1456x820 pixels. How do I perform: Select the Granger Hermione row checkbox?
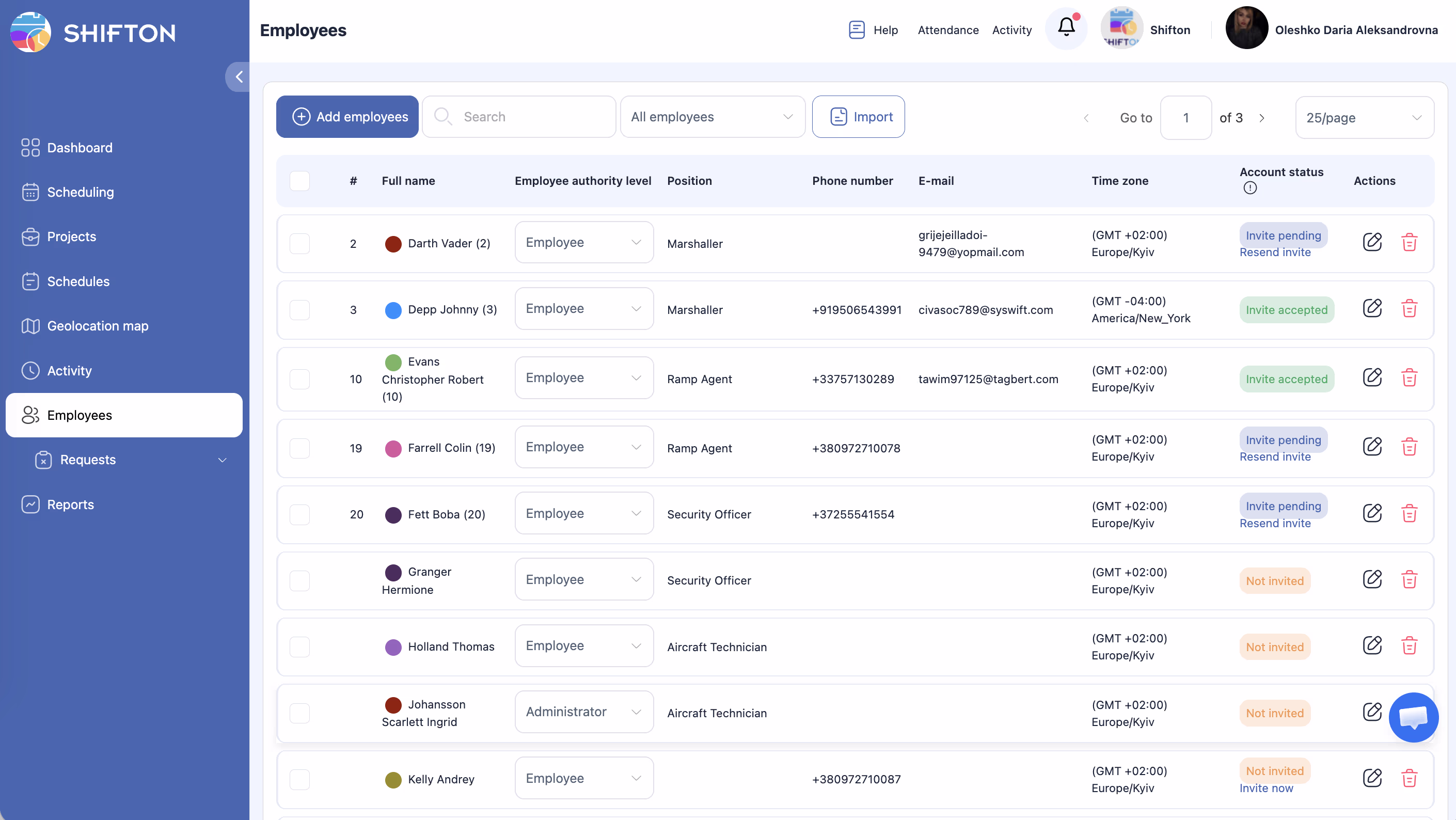[x=299, y=580]
